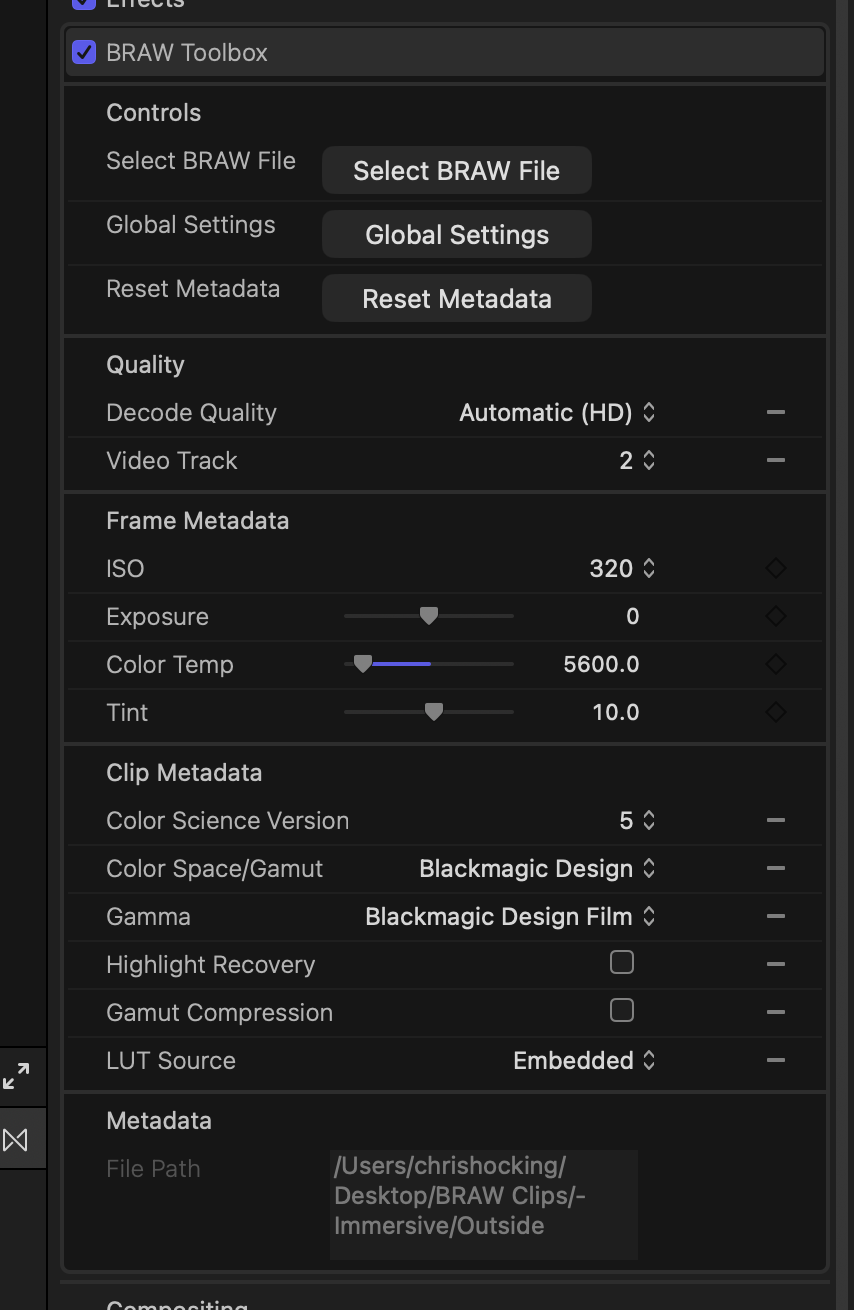This screenshot has width=854, height=1310.
Task: Add keyframe diamond for Exposure
Action: [x=775, y=616]
